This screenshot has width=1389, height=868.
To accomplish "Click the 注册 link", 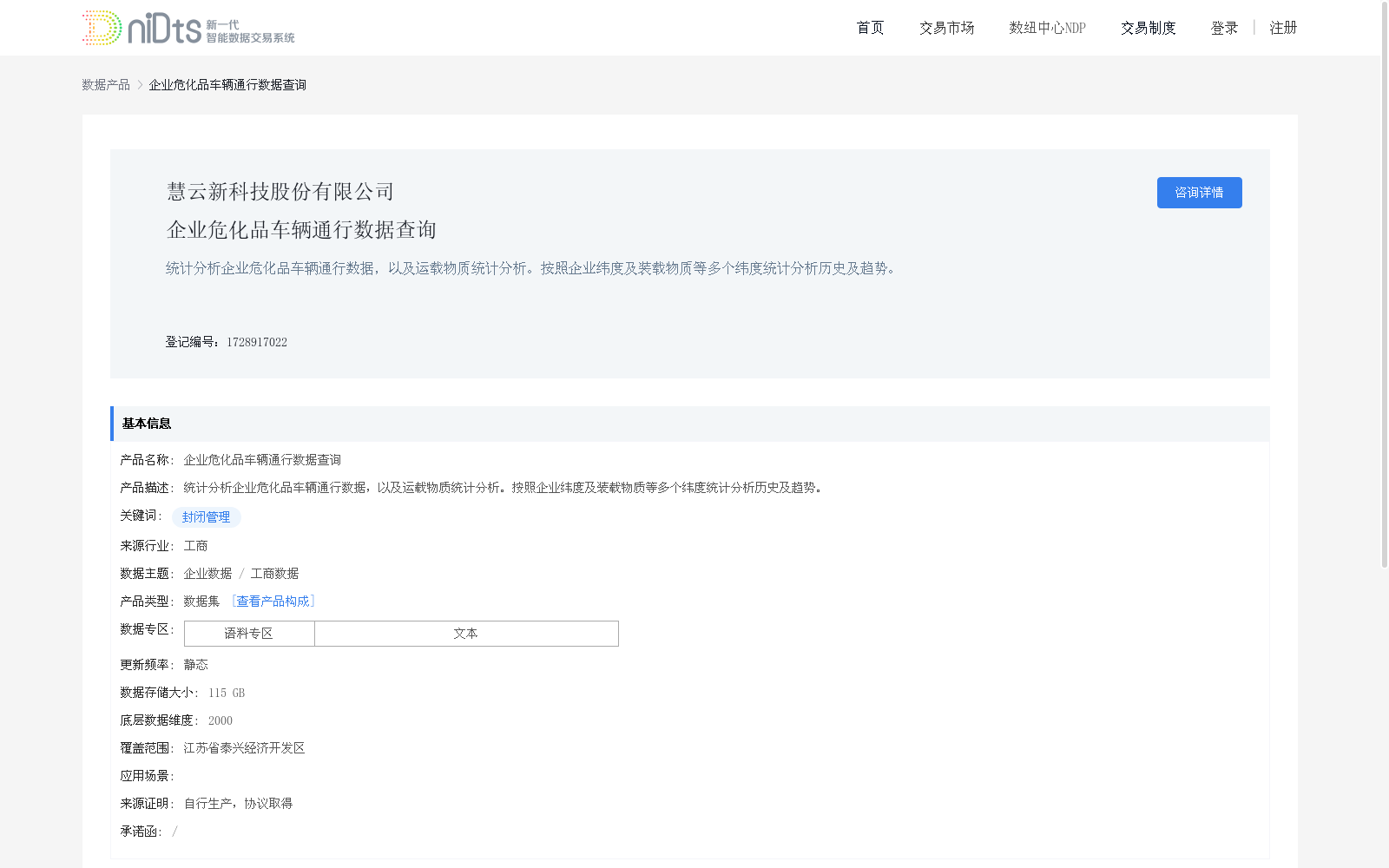I will tap(1283, 28).
